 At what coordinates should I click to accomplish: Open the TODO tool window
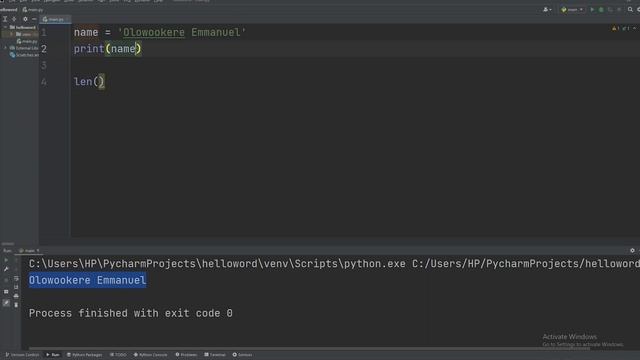118,355
